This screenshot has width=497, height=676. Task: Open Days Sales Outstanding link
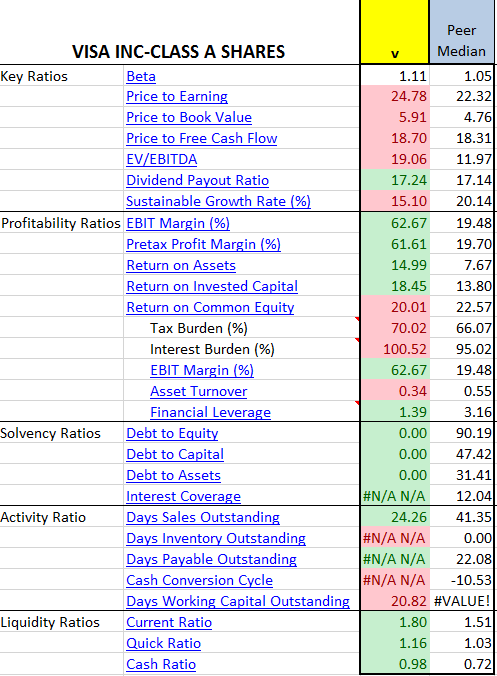click(x=203, y=517)
